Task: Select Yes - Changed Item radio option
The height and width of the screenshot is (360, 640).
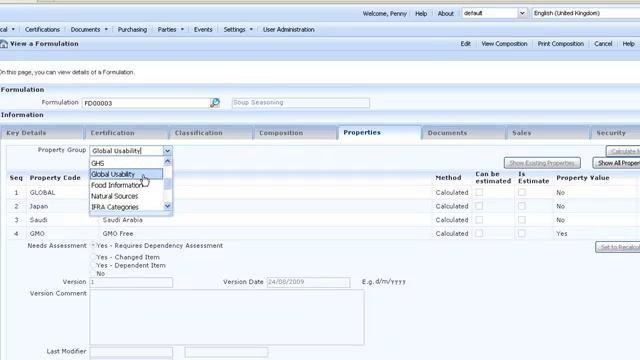Action: point(93,257)
